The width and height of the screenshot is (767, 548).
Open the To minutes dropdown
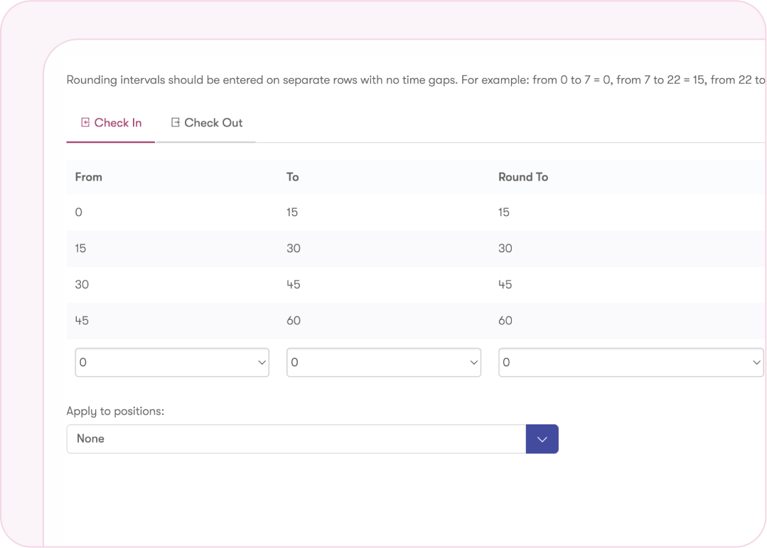coord(384,363)
